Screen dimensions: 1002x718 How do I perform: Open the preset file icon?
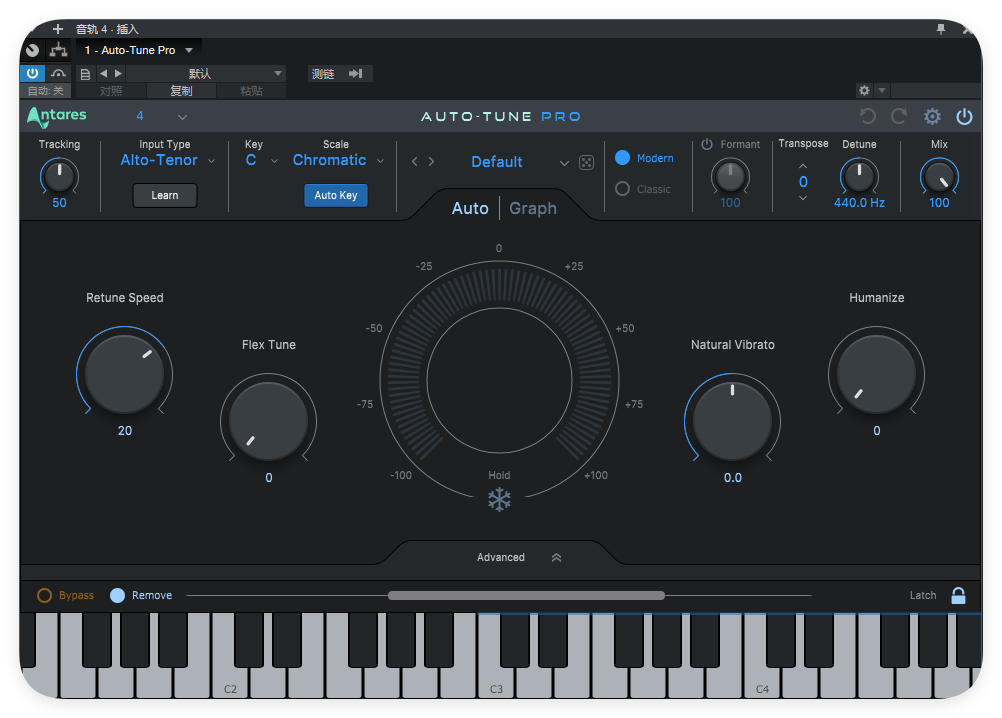click(x=85, y=74)
